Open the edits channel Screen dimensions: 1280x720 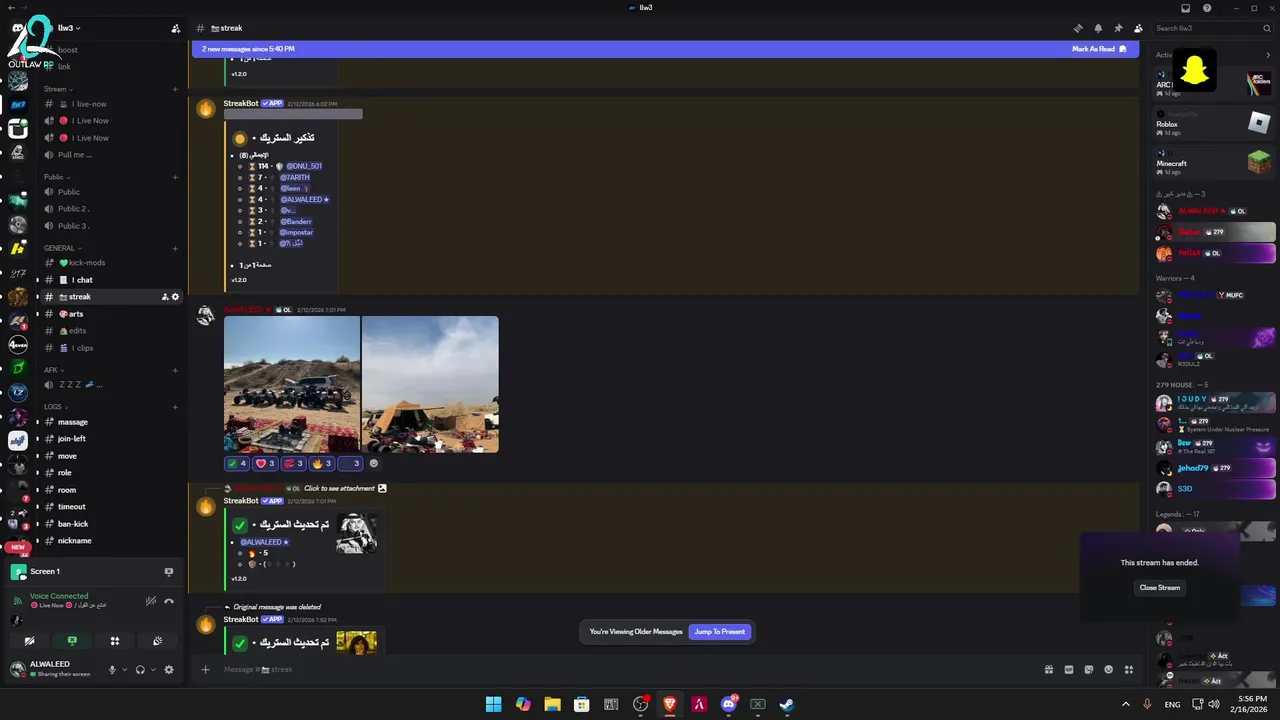[110, 331]
